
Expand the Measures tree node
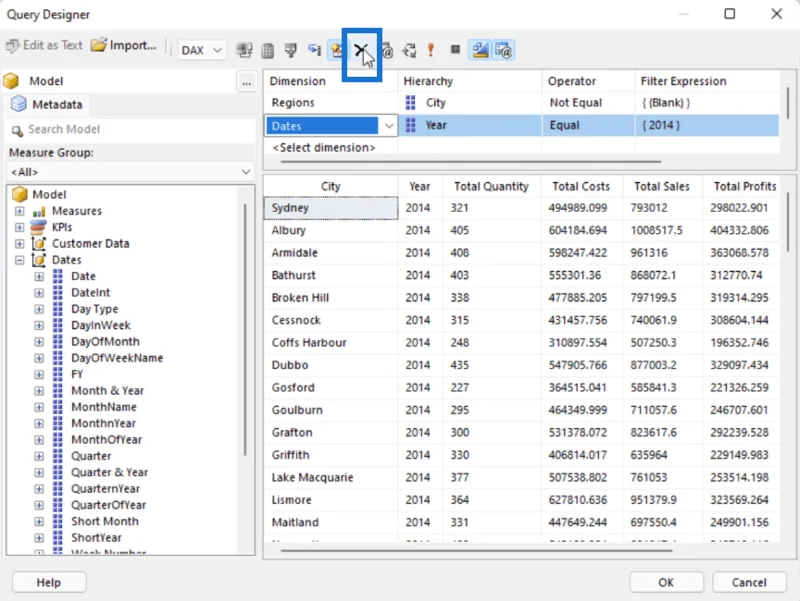[19, 211]
